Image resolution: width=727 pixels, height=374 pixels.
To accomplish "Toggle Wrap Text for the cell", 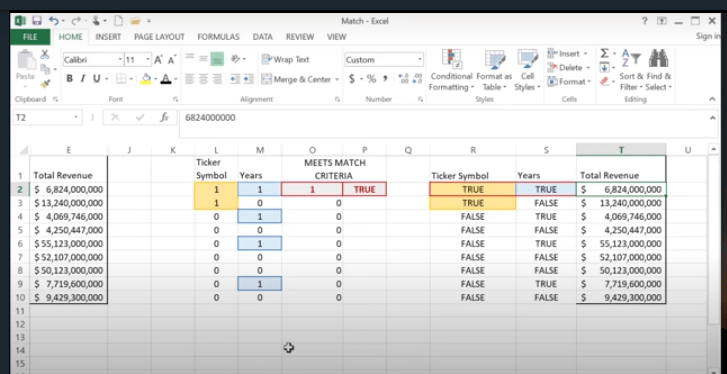I will (x=286, y=59).
